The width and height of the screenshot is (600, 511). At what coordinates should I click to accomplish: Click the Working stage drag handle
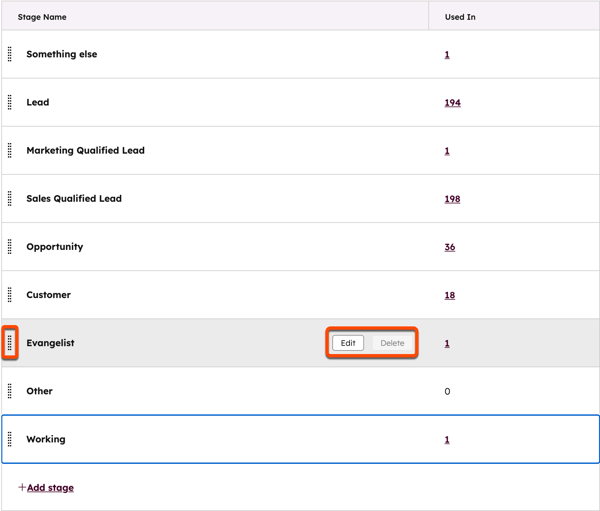pos(10,439)
